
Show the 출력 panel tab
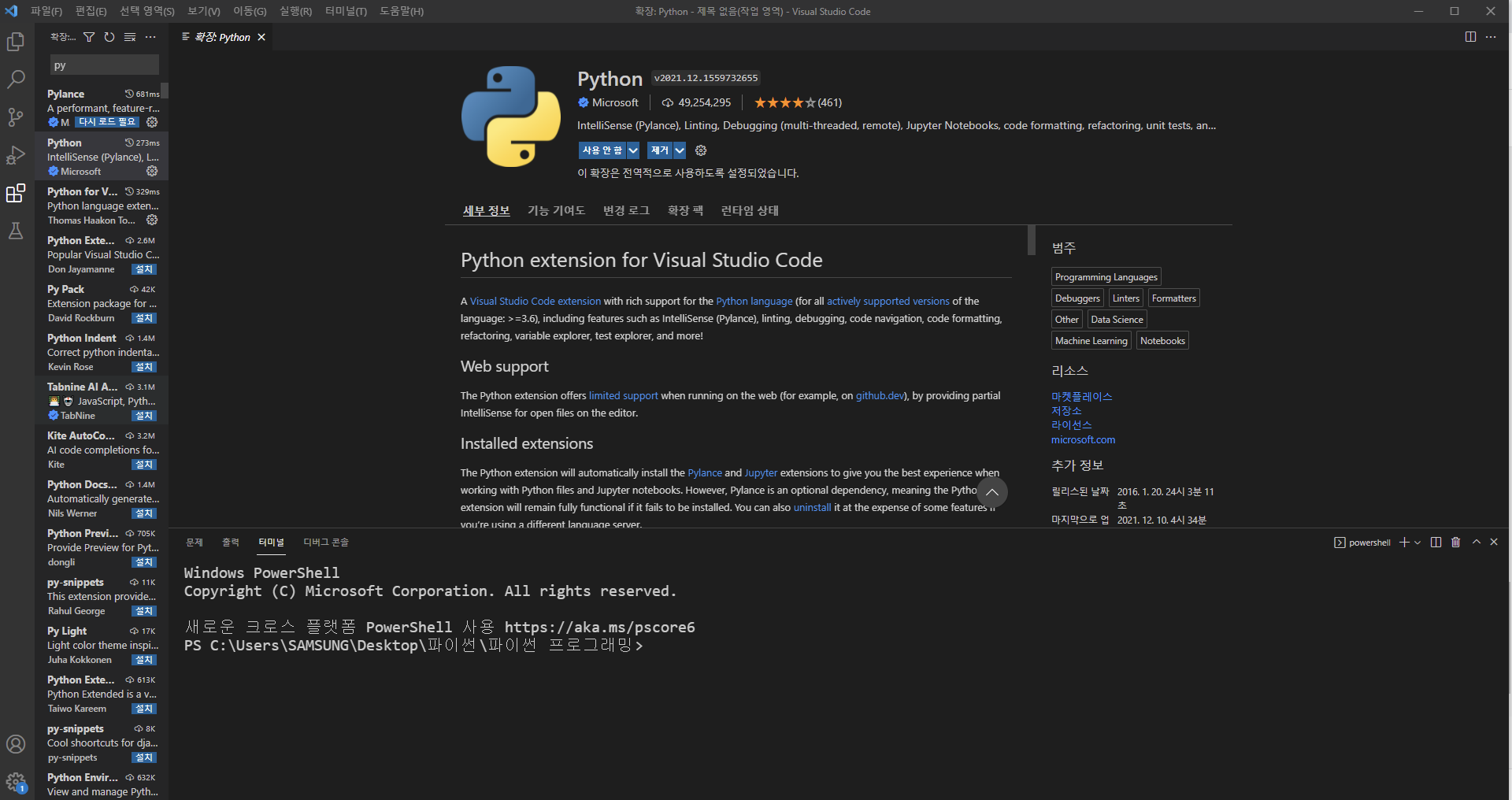pyautogui.click(x=231, y=542)
